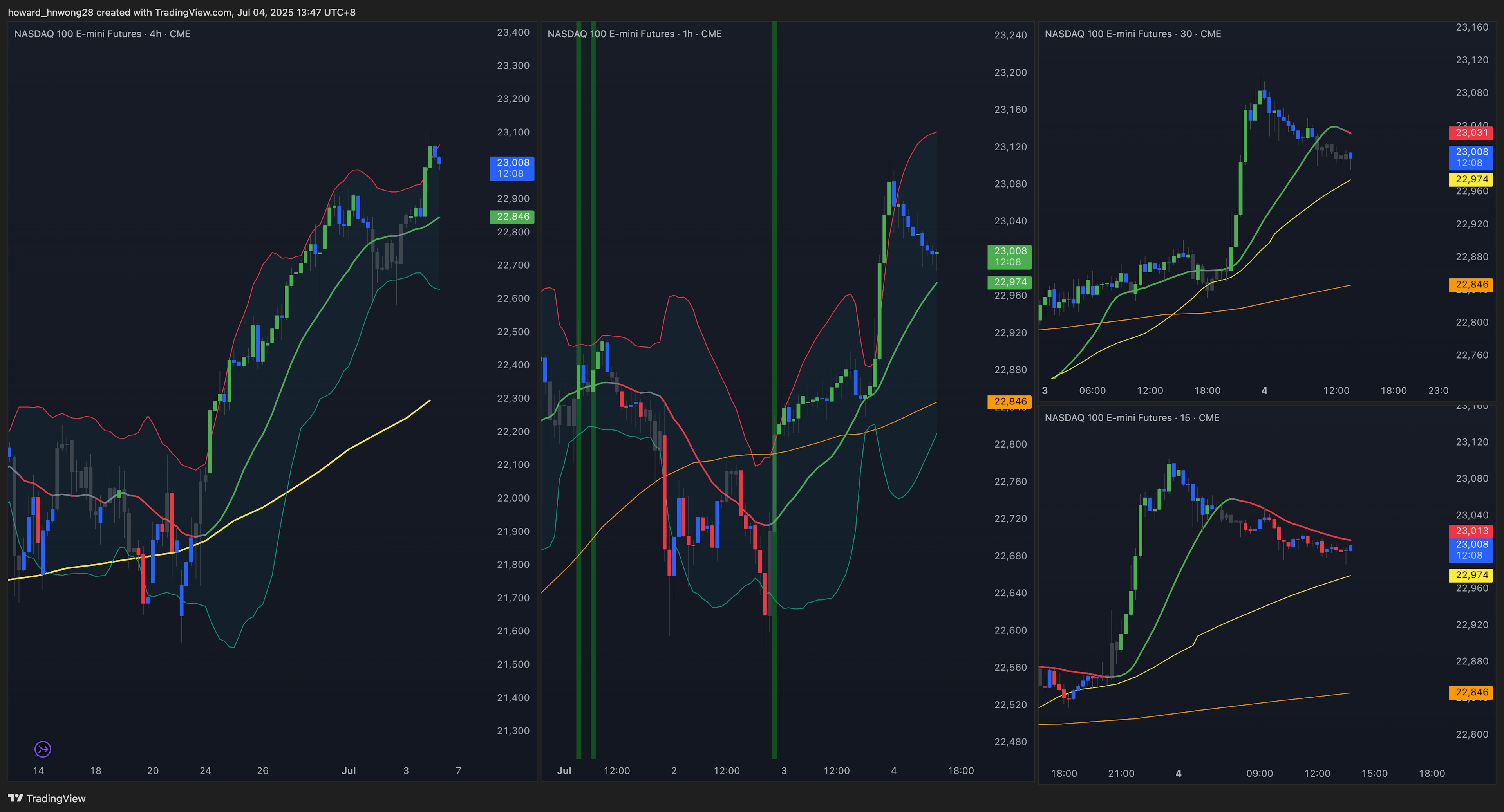1504x812 pixels.
Task: Click the 22,800 tick on 15-minute price axis
Action: (1472, 734)
